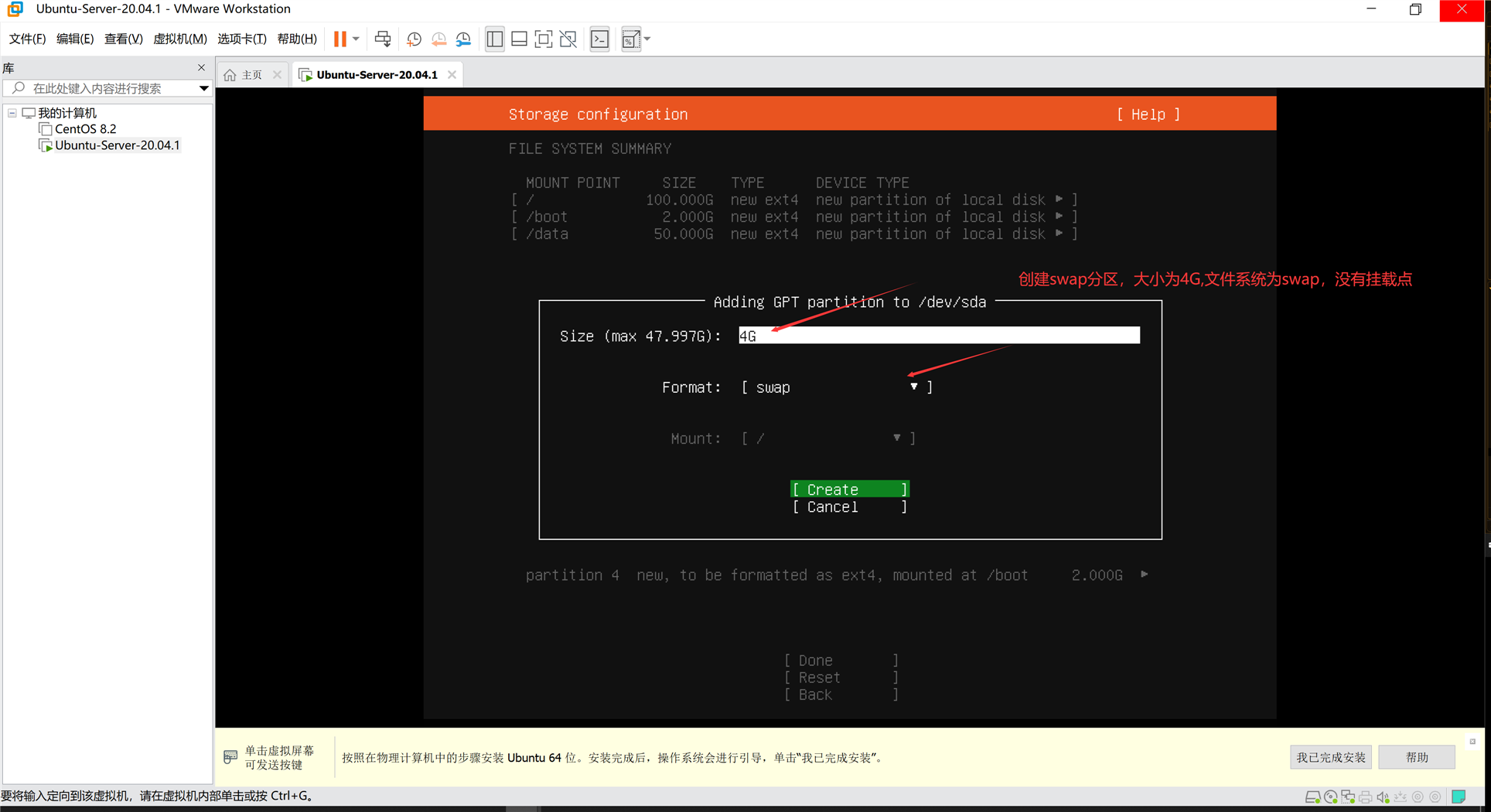Take a snapshot of this virtual machine
Image resolution: width=1491 pixels, height=812 pixels.
pyautogui.click(x=415, y=39)
